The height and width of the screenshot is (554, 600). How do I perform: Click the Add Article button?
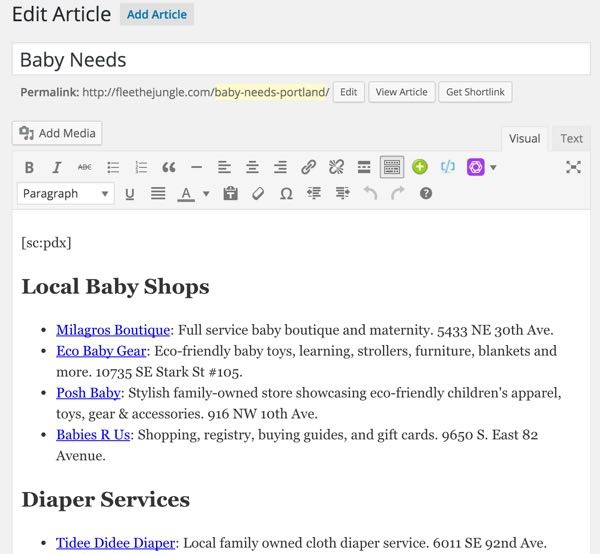point(157,15)
